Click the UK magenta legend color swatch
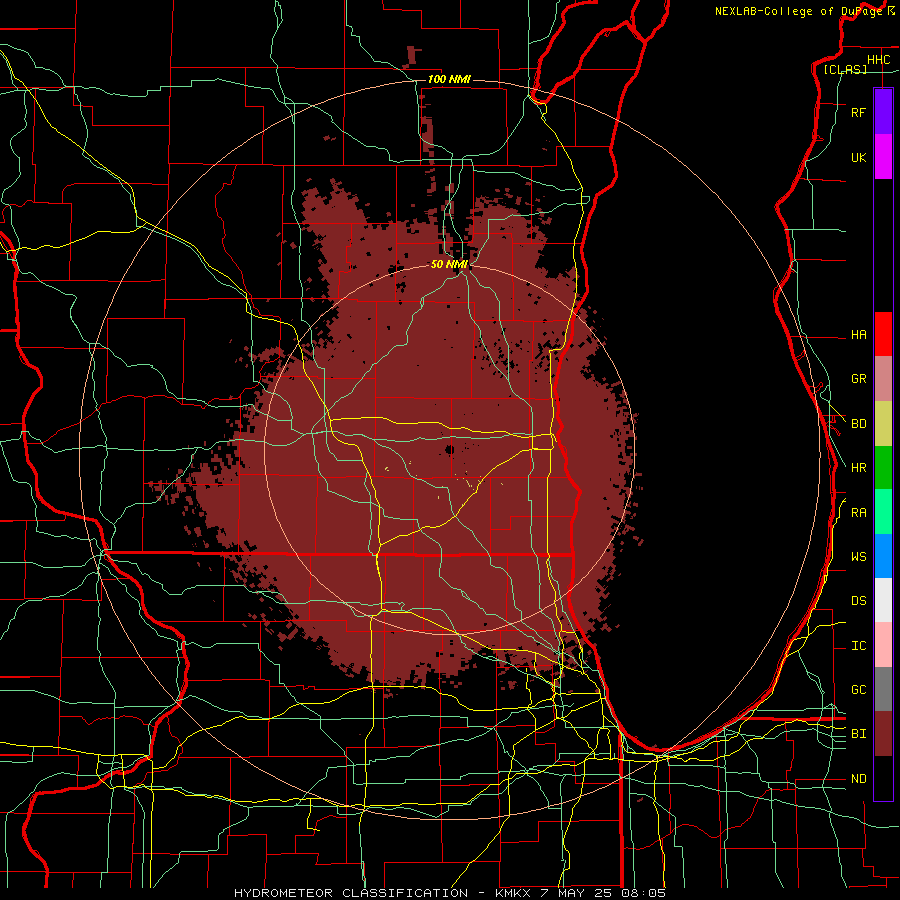Image resolution: width=900 pixels, height=900 pixels. 883,157
